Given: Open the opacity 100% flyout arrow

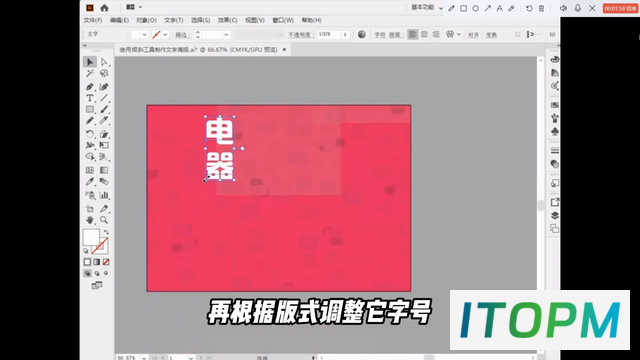Looking at the screenshot, I should (345, 35).
